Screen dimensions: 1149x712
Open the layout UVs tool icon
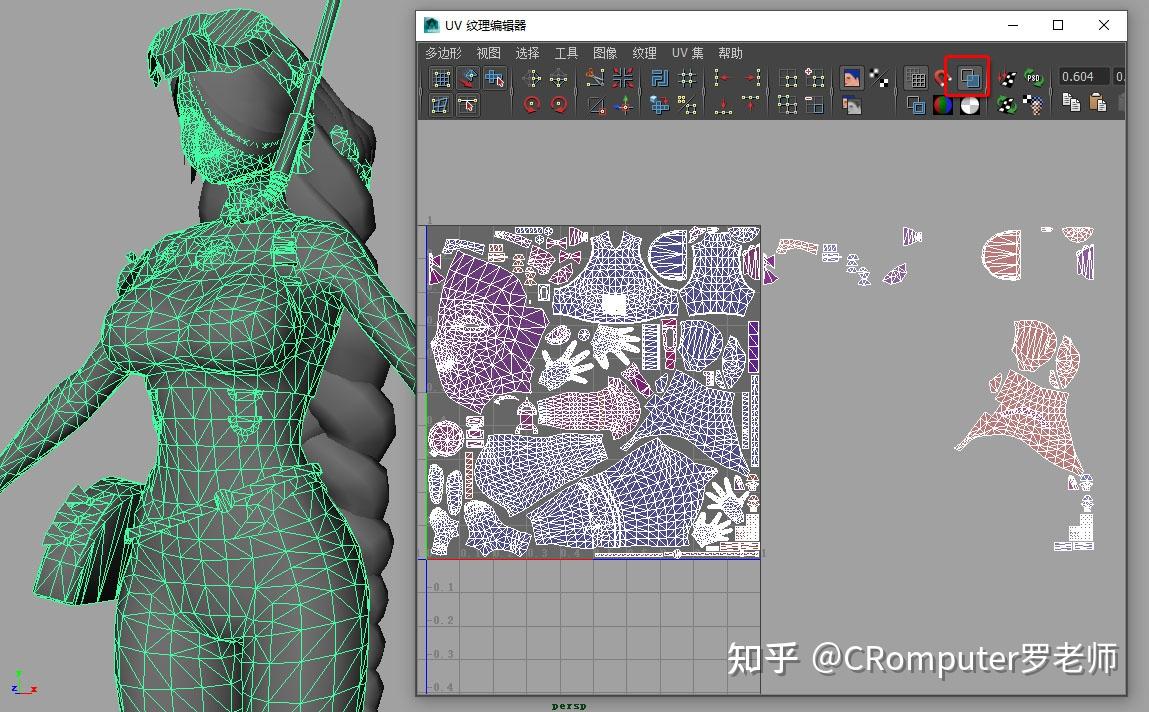(x=658, y=78)
